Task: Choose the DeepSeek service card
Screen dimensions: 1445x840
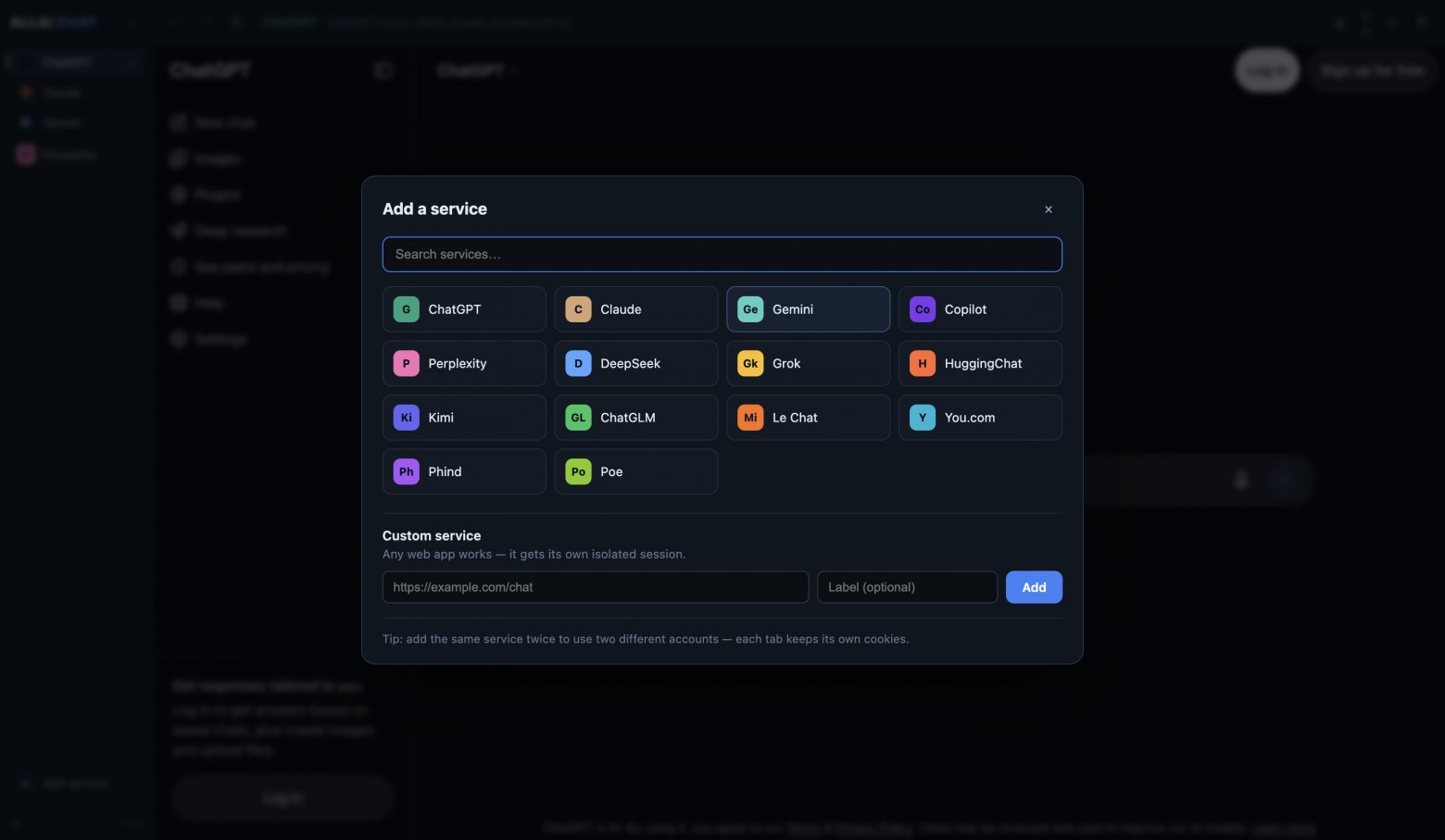Action: click(x=636, y=363)
